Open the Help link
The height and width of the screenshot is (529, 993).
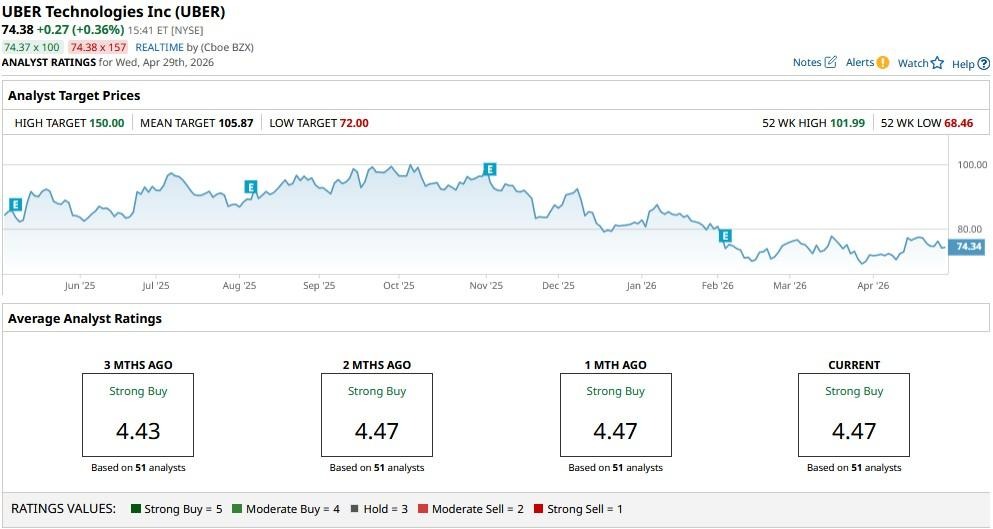point(963,64)
